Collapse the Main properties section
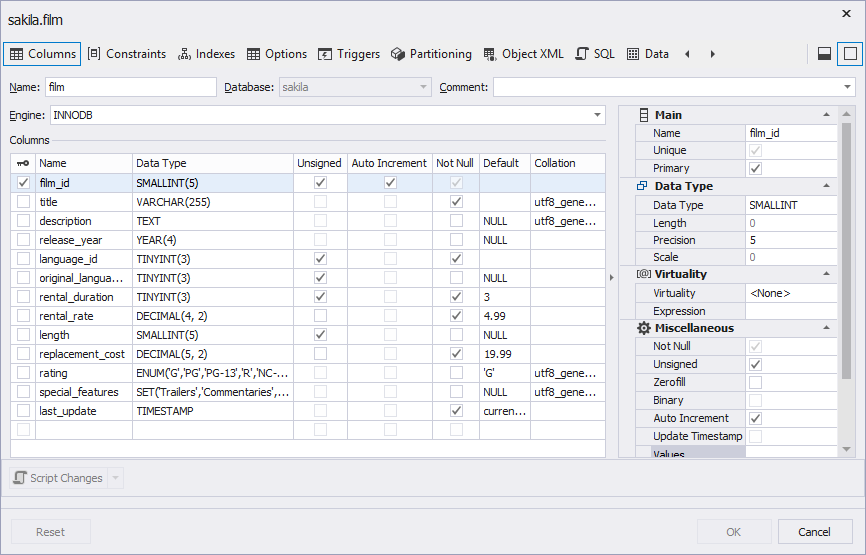Image resolution: width=866 pixels, height=555 pixels. coord(826,115)
